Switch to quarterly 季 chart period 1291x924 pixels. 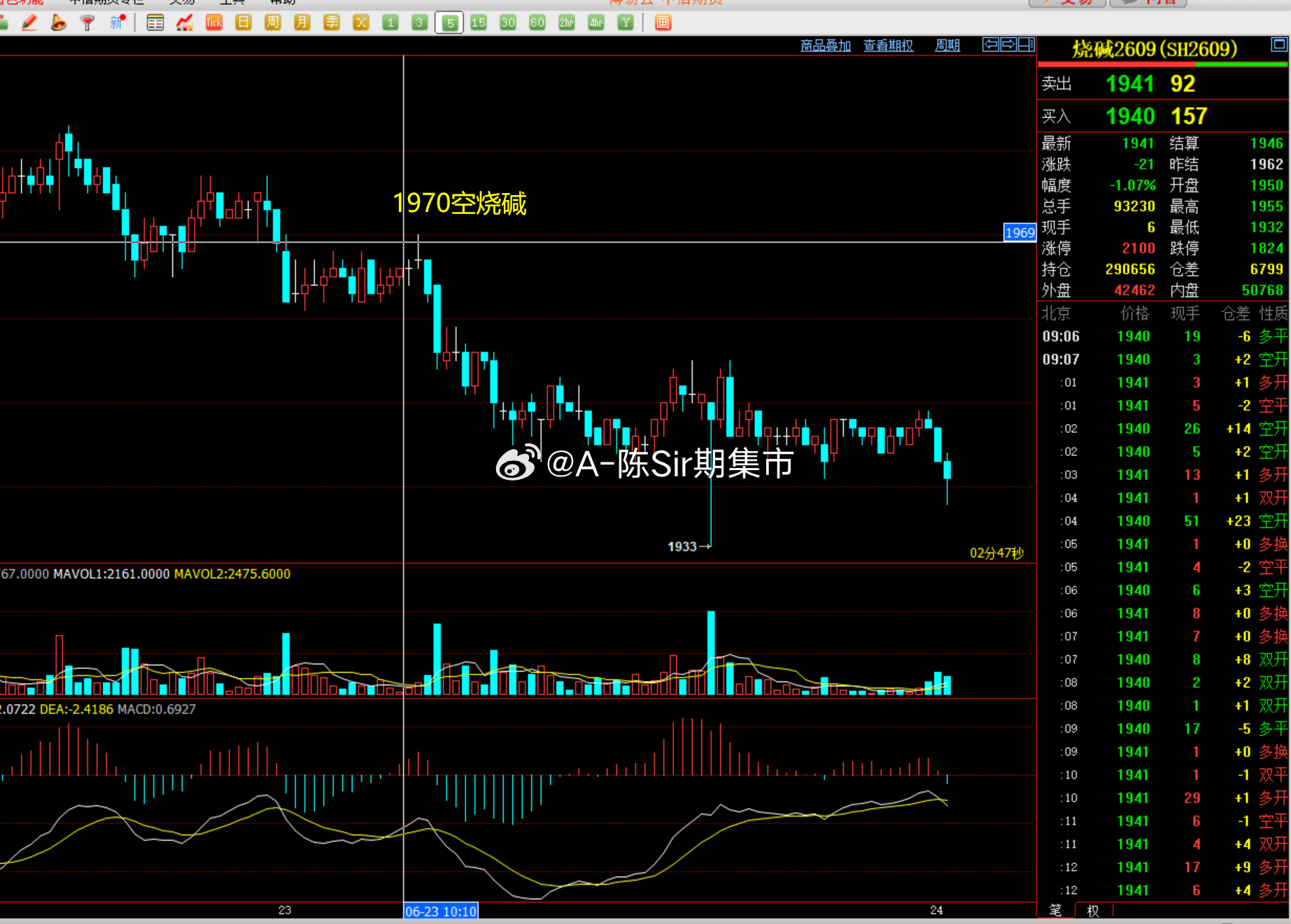(x=332, y=22)
